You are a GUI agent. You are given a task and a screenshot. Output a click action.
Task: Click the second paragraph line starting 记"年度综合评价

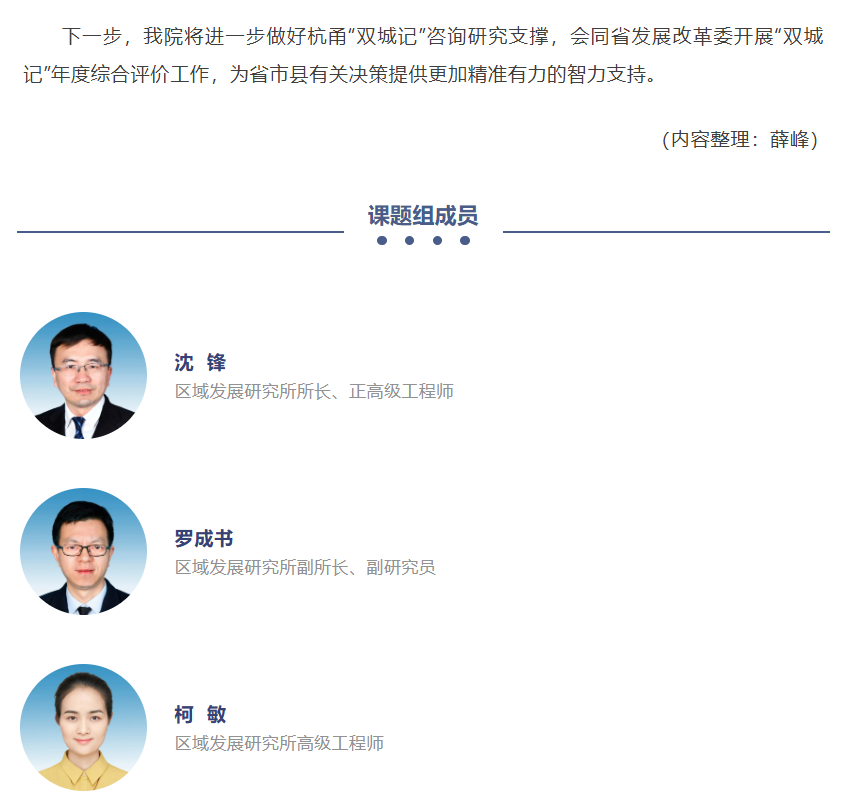point(340,74)
